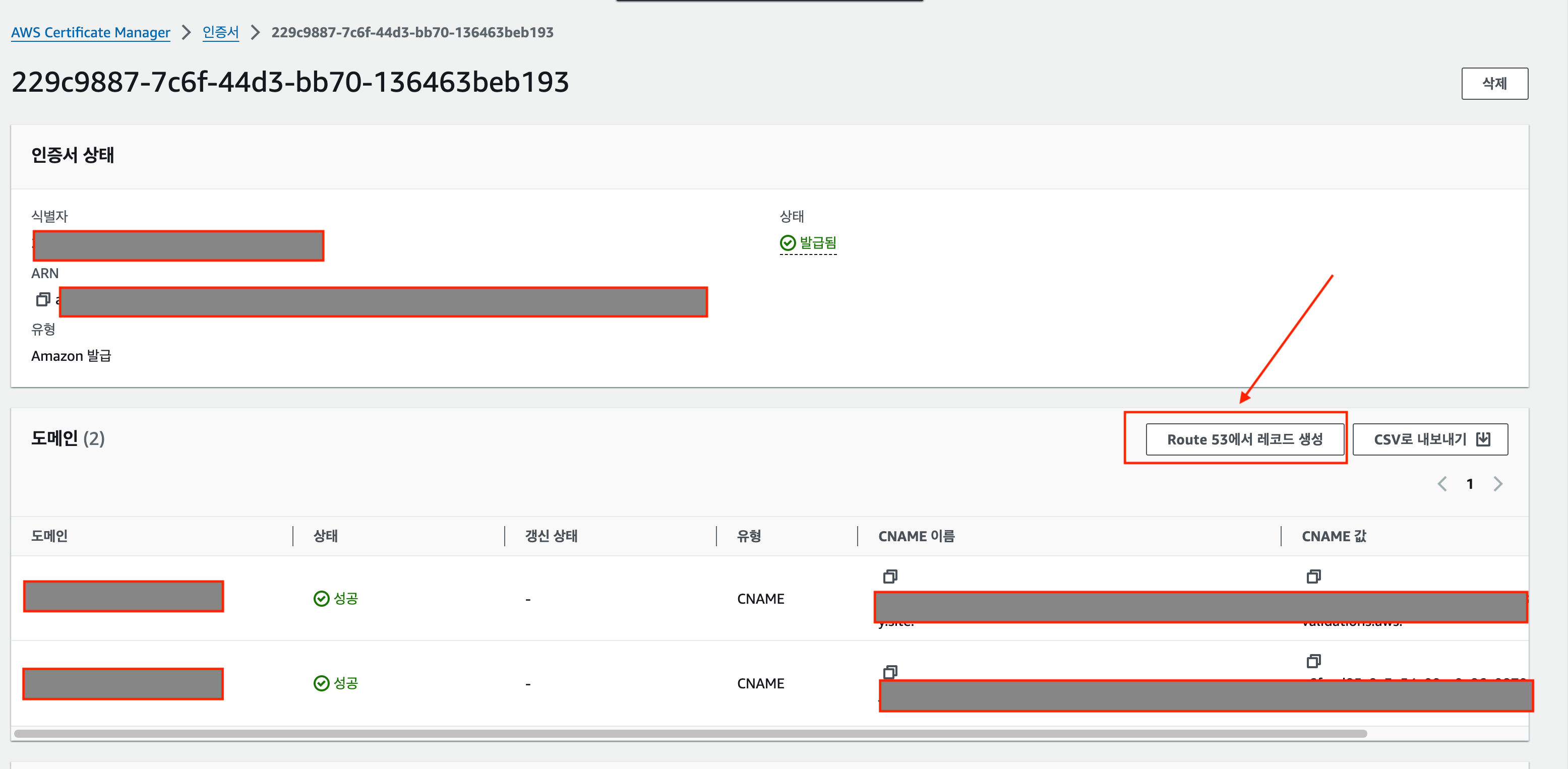Click the 삭제 delete button
Screen dimensions: 1568x769
pyautogui.click(x=1494, y=83)
